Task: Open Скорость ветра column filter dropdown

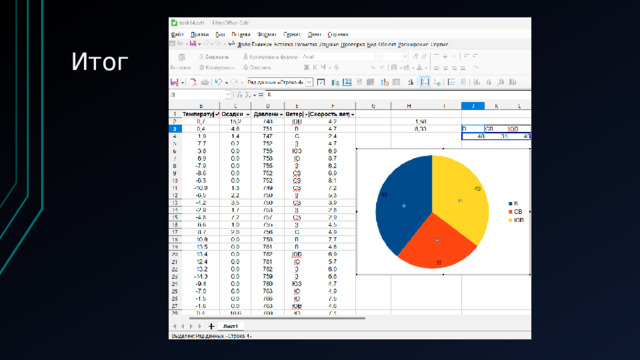Action: (353, 114)
